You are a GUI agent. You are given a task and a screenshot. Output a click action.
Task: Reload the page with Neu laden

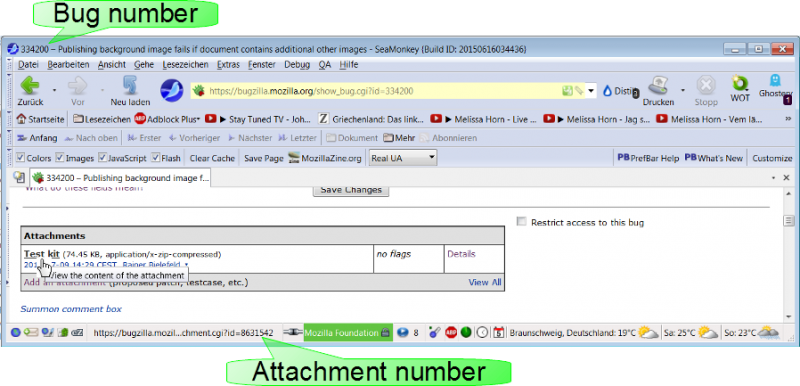click(x=130, y=91)
